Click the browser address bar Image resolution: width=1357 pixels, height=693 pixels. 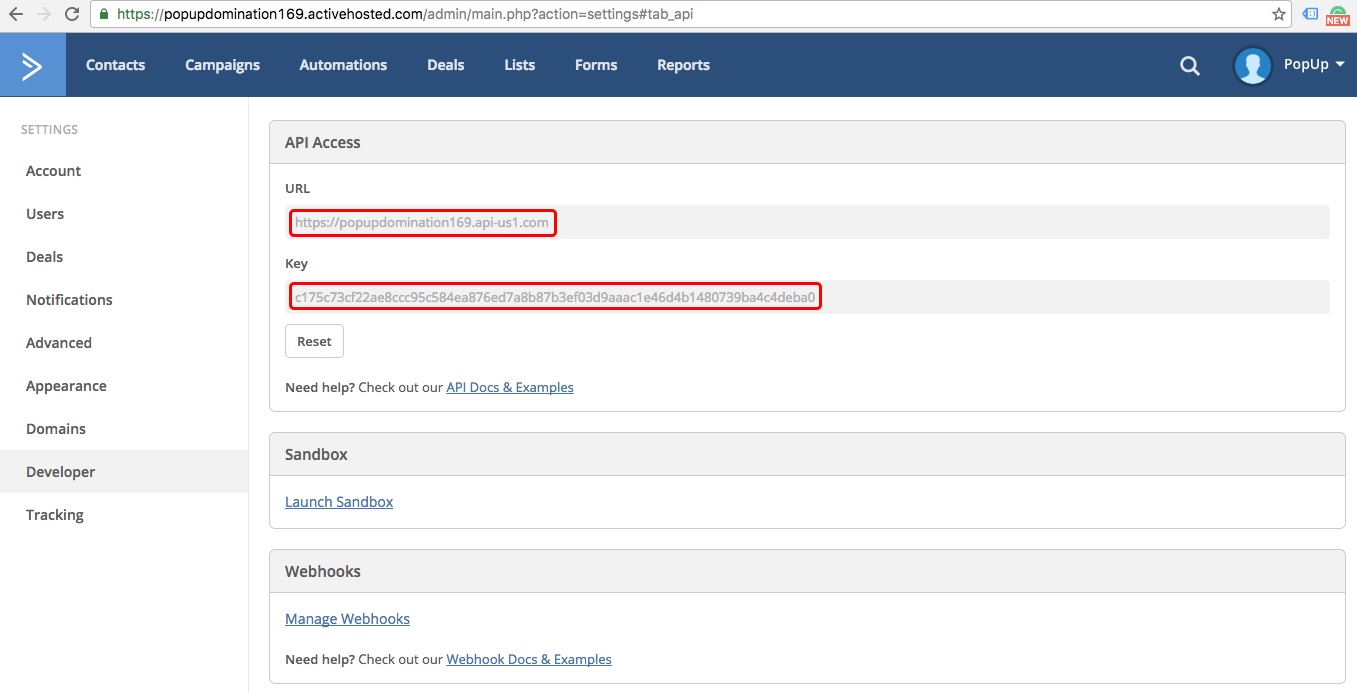click(690, 15)
